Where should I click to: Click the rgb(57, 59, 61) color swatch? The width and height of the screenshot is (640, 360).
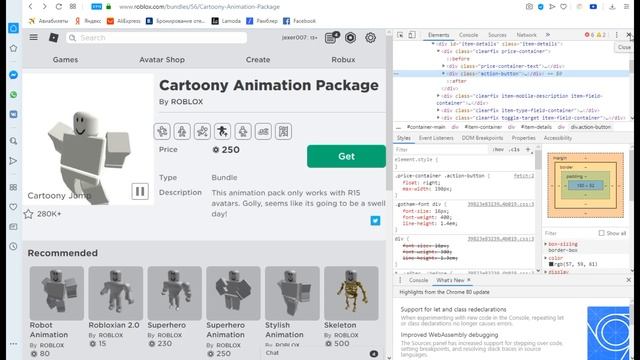551,264
